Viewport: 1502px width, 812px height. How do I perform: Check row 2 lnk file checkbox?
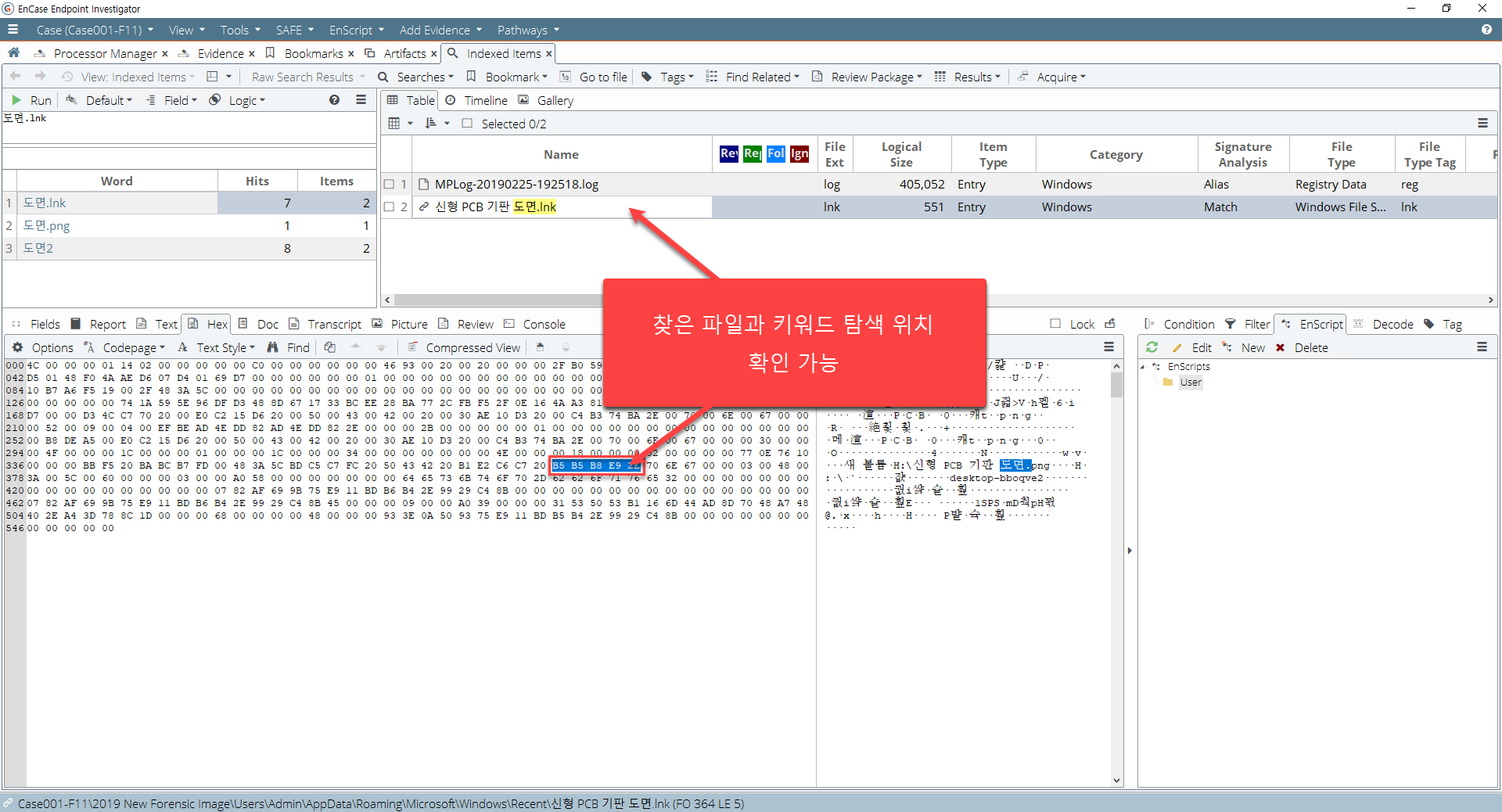pyautogui.click(x=389, y=207)
